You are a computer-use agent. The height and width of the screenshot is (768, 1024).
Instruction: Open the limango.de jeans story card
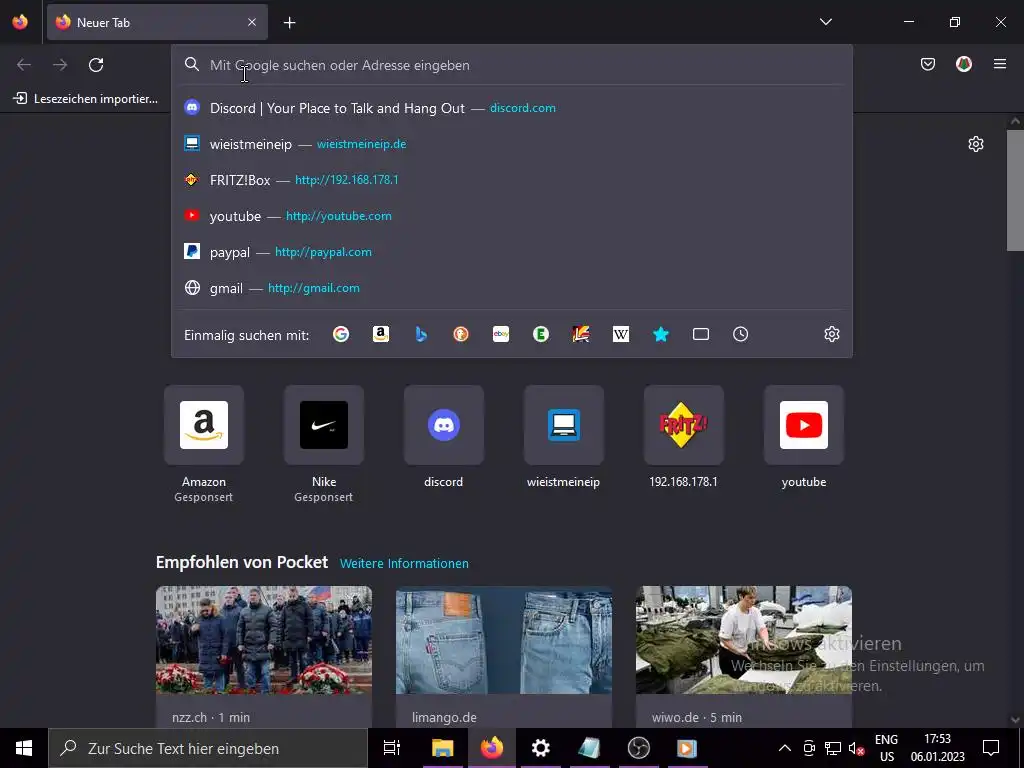tap(504, 656)
